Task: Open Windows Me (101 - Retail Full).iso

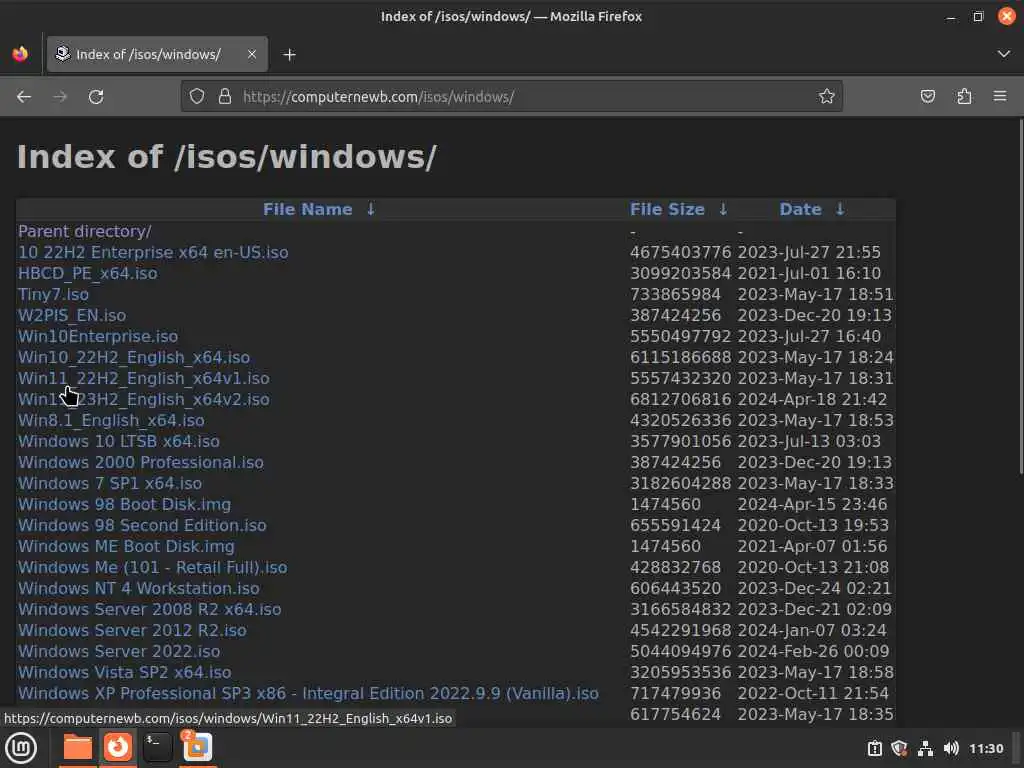Action: 152,567
